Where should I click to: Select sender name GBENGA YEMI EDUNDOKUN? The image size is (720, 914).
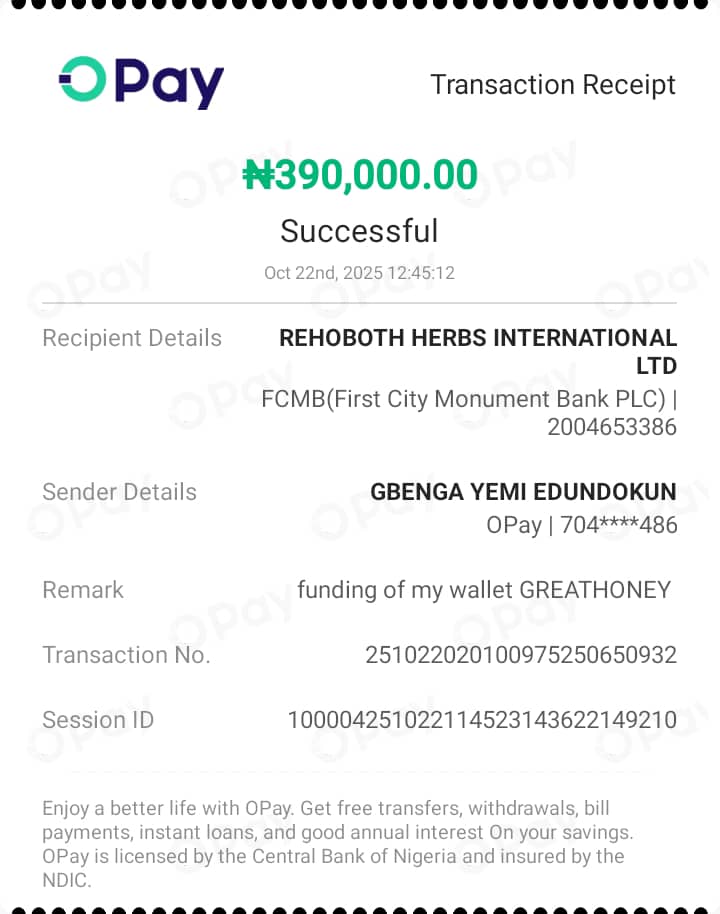tap(523, 492)
